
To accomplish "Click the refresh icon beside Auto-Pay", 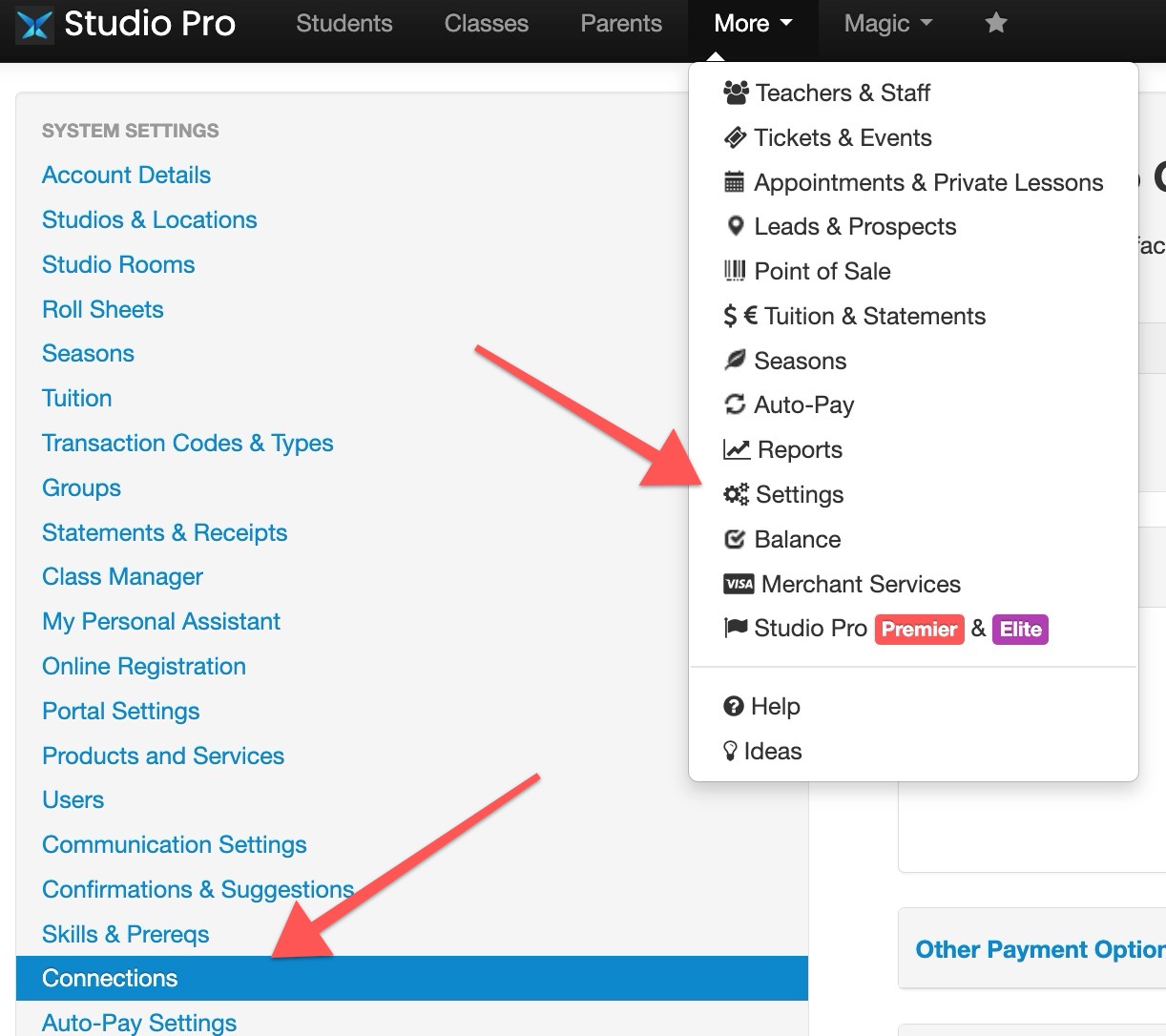I will pyautogui.click(x=735, y=404).
